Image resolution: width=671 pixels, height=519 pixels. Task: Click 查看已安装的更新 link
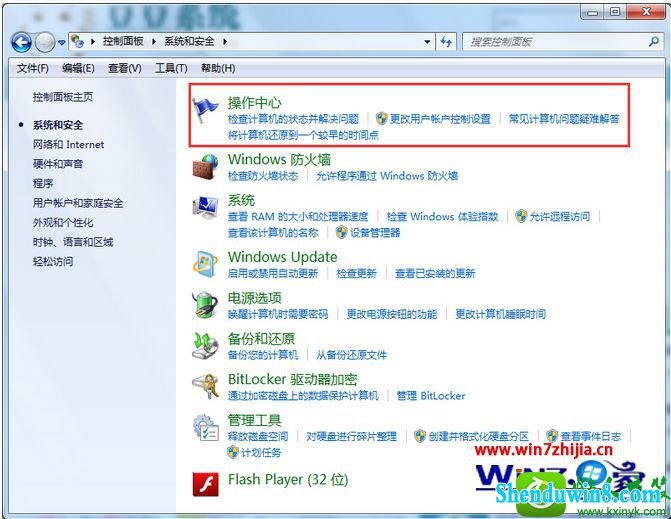435,273
